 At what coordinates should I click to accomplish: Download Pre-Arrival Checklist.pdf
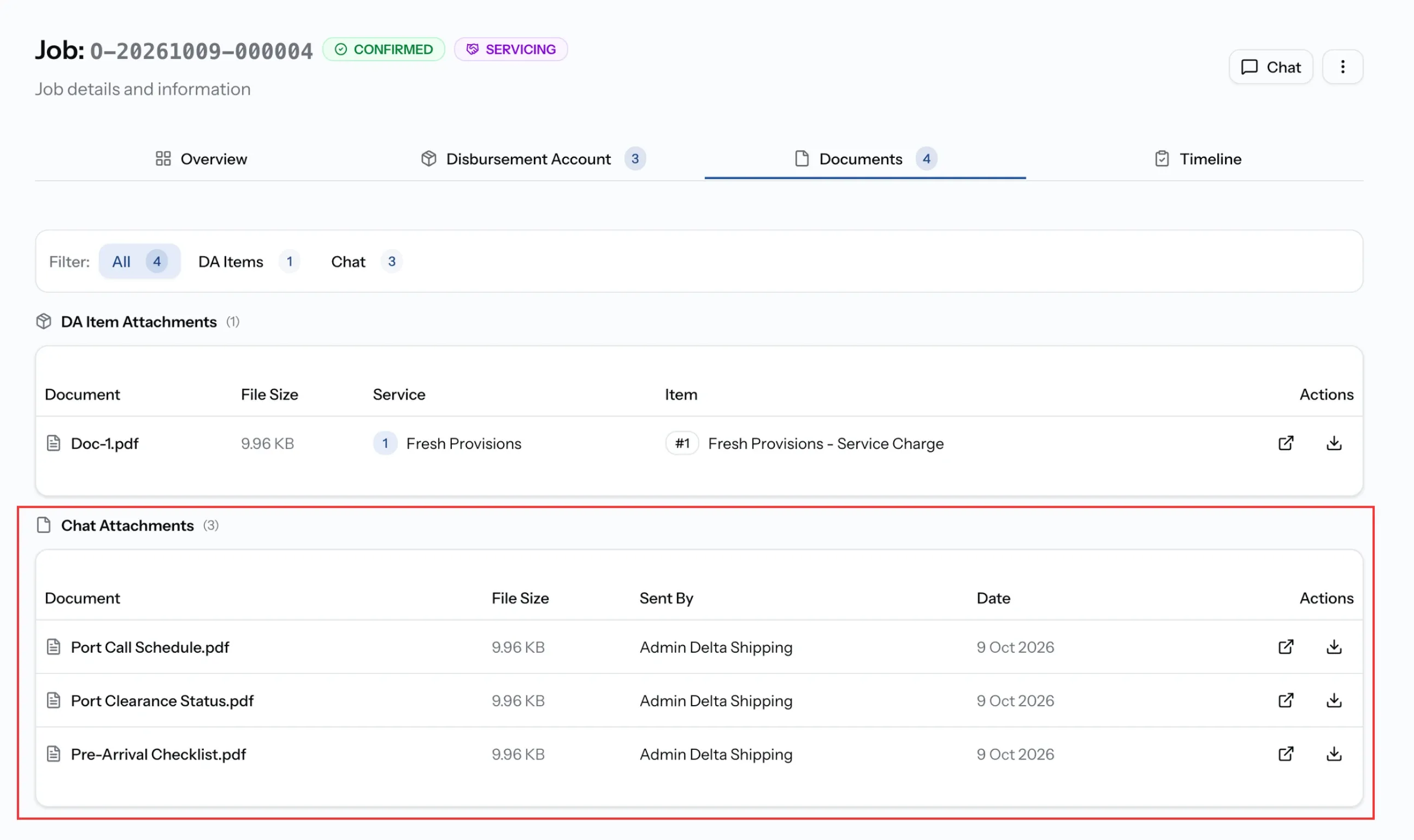click(x=1334, y=754)
